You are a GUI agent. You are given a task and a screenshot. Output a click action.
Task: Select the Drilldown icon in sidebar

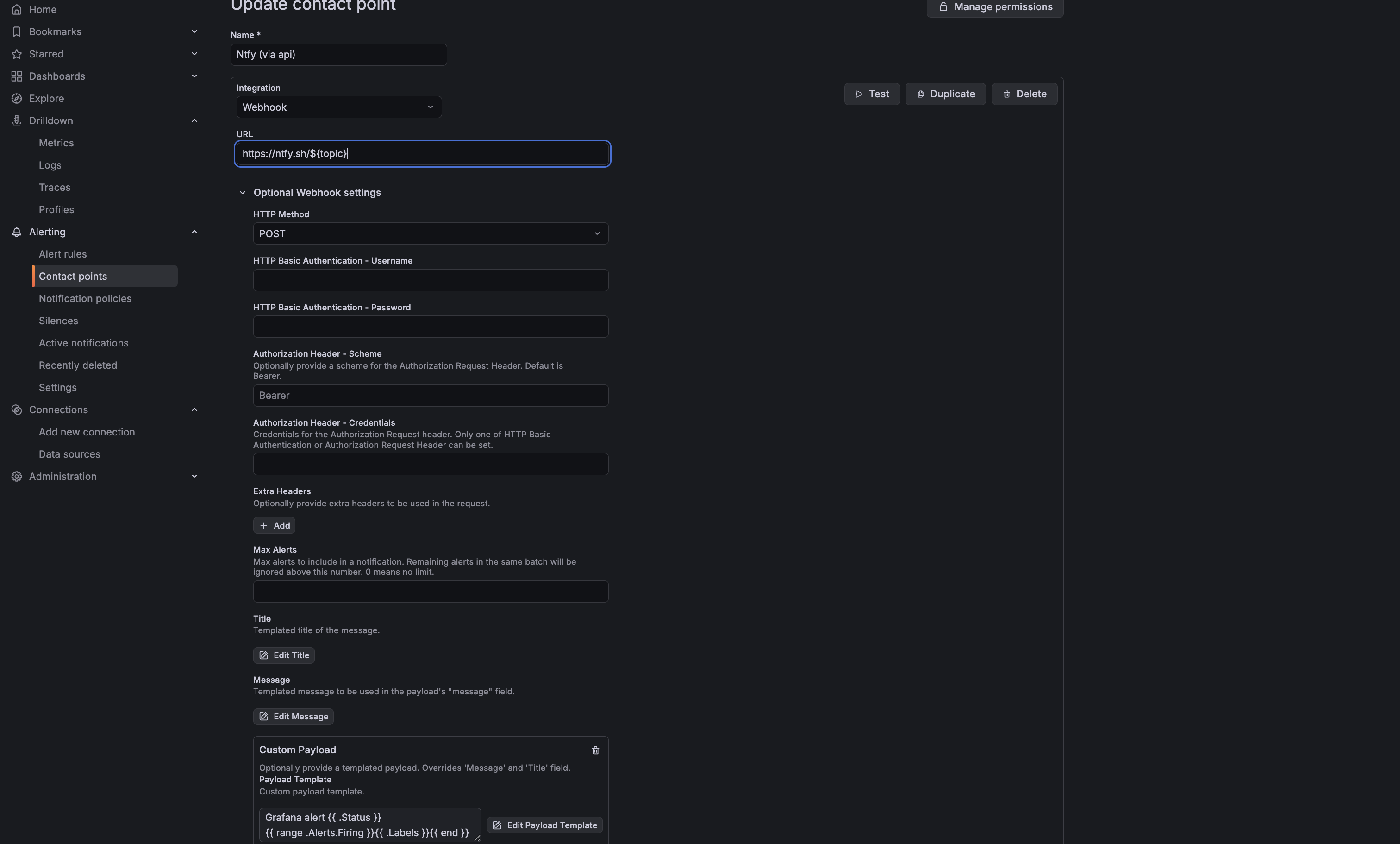pyautogui.click(x=17, y=120)
